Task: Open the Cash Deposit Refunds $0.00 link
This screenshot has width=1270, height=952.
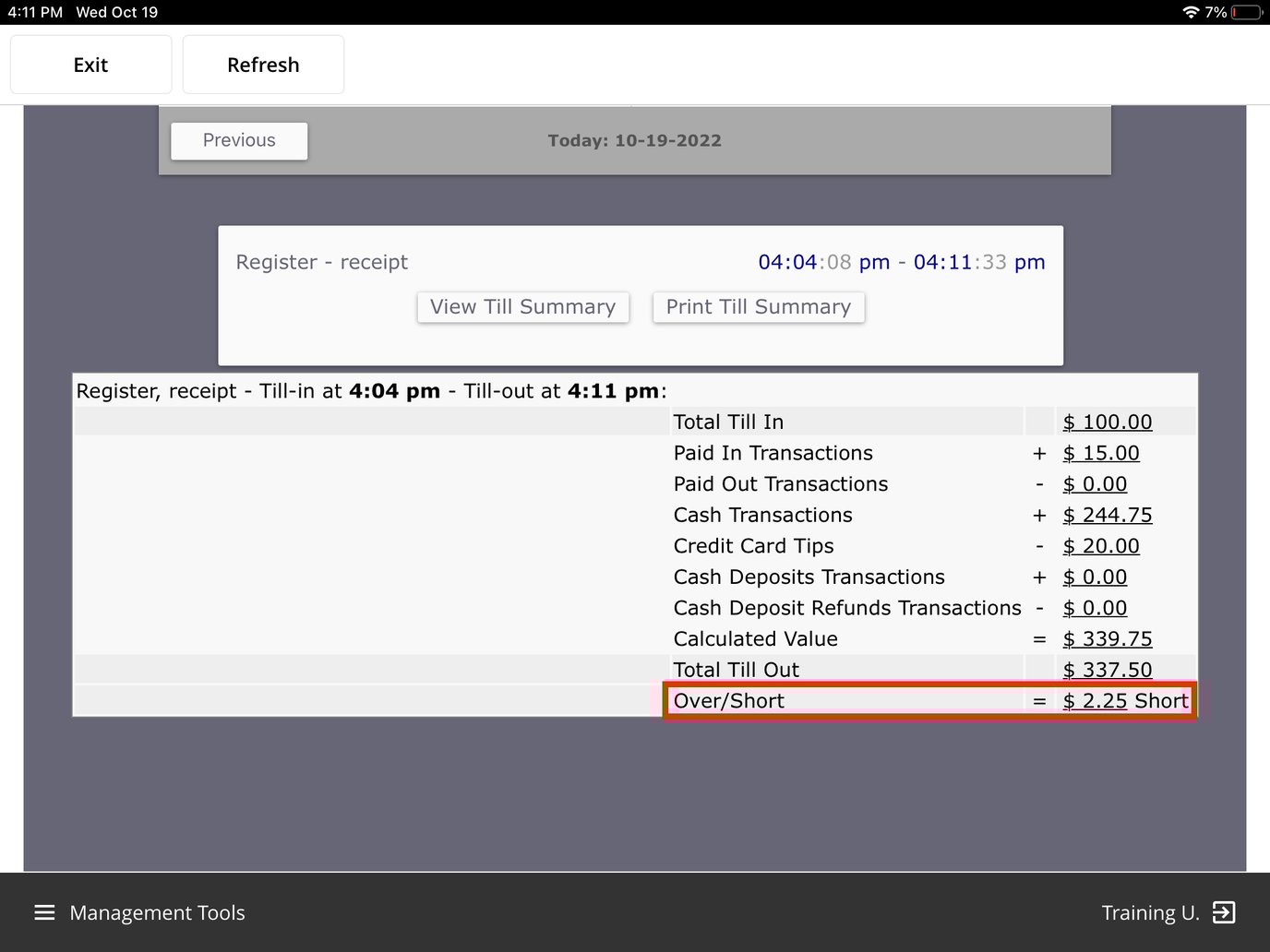Action: coord(1095,608)
